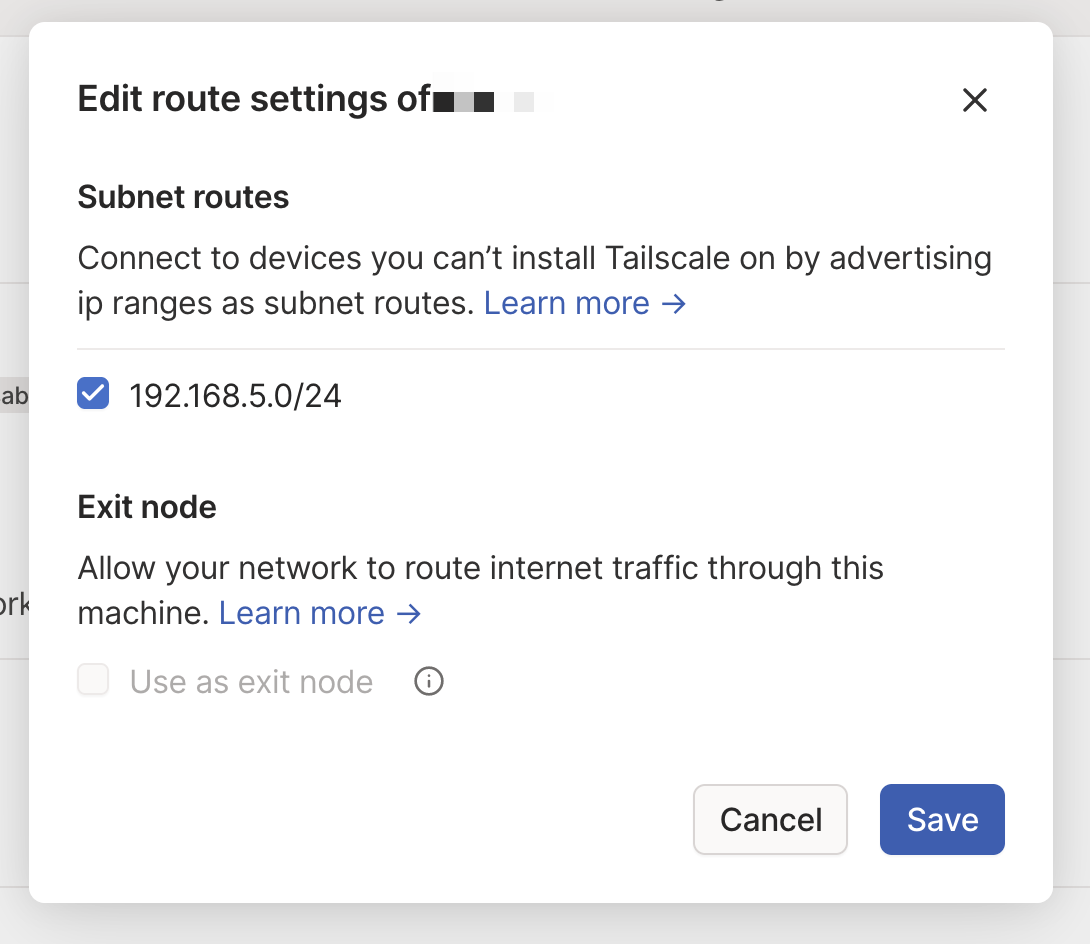
Task: Click the Use as exit node label
Action: 251,682
